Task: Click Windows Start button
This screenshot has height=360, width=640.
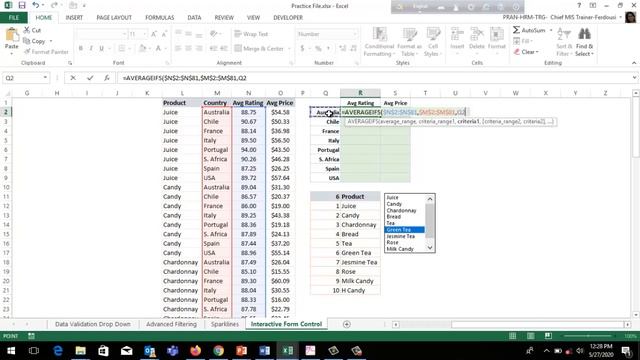Action: tap(11, 351)
